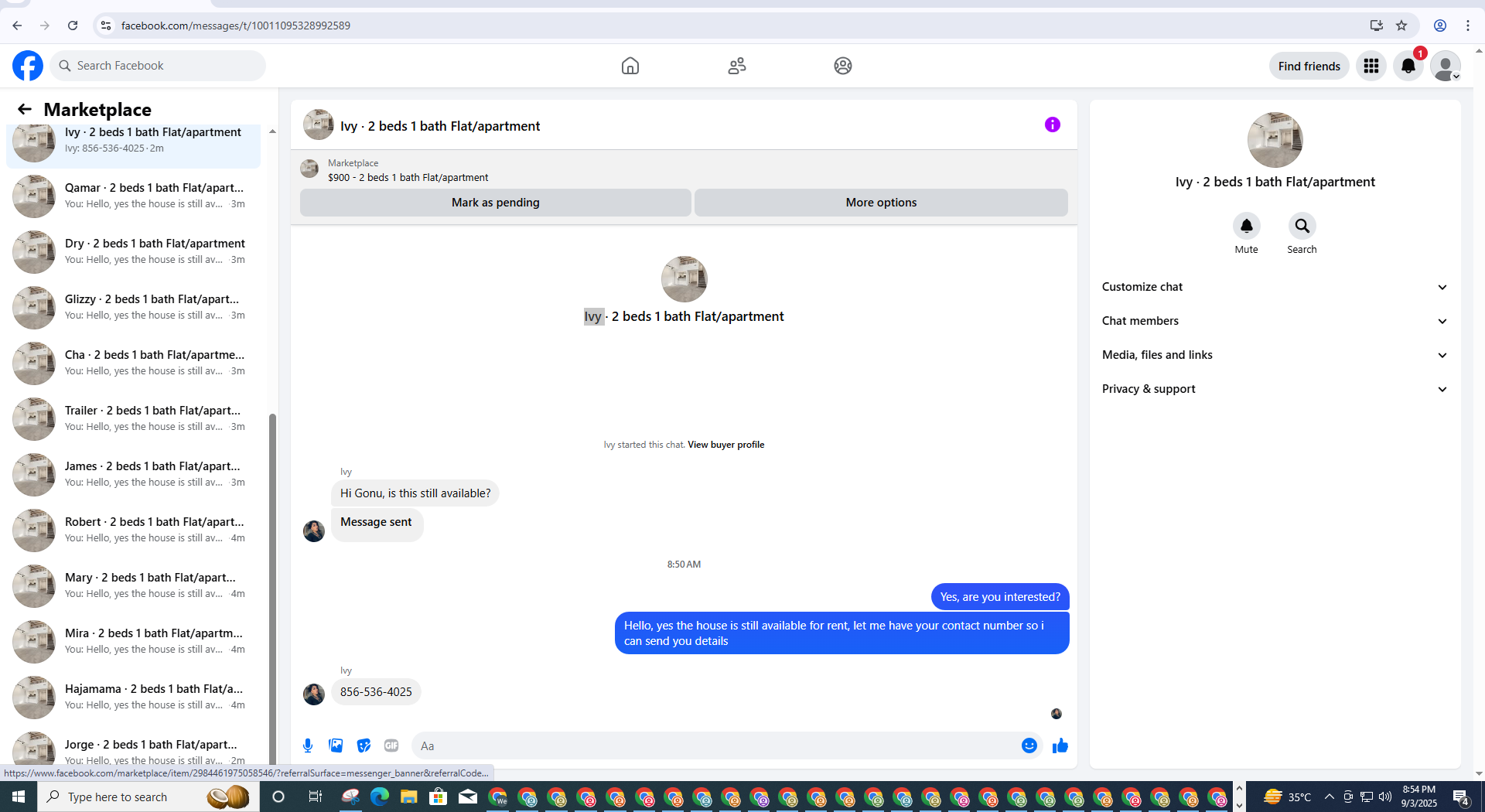This screenshot has width=1485, height=812.
Task: Click the phone number message 856-536-4025
Action: click(x=376, y=691)
